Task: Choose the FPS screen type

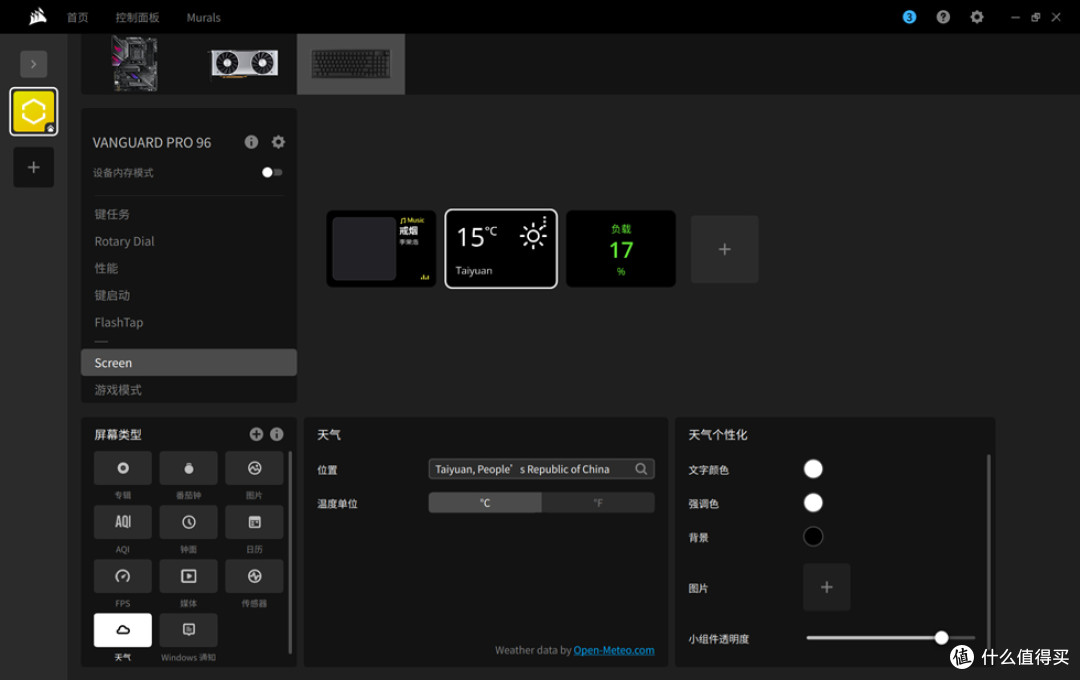Action: click(123, 576)
